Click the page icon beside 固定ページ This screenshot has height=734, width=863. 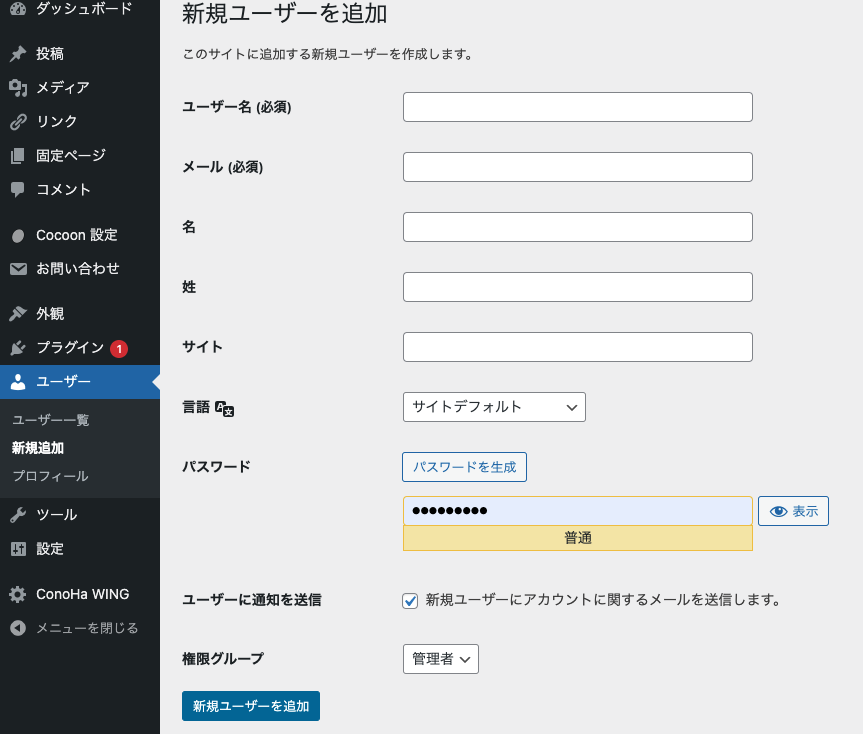tap(18, 156)
